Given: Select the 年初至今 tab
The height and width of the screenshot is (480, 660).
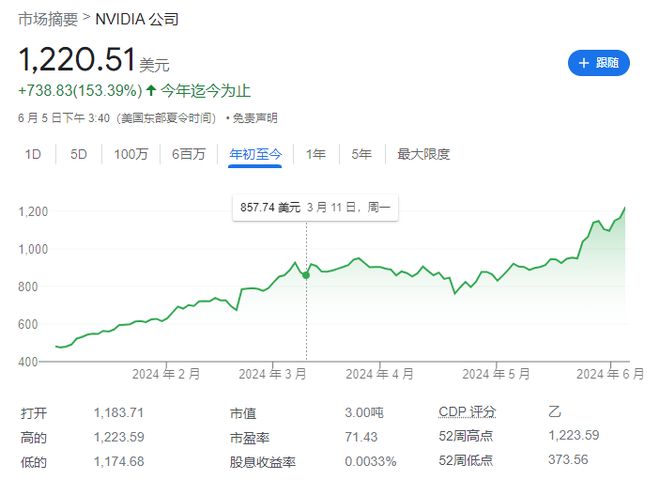Looking at the screenshot, I should 255,155.
